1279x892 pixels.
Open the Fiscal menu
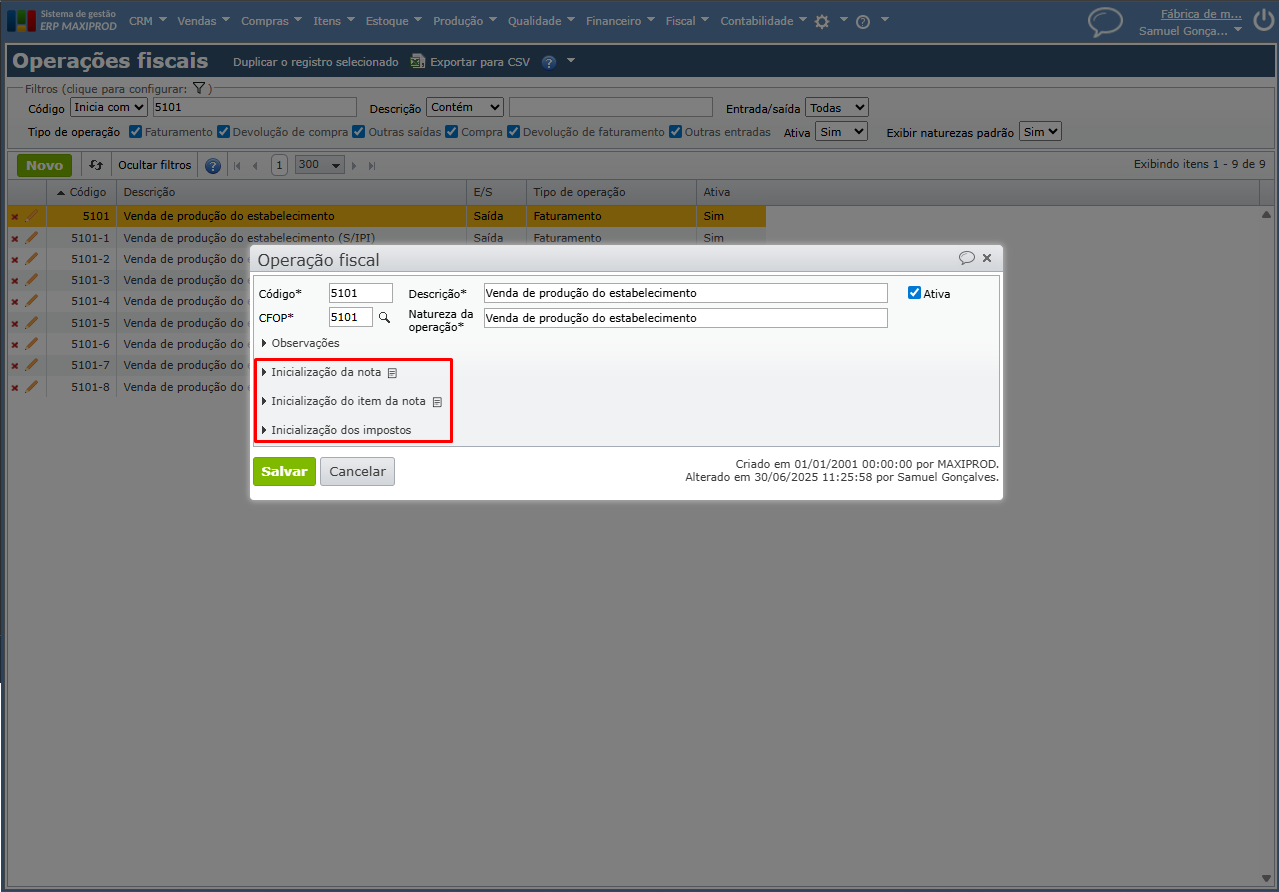687,21
